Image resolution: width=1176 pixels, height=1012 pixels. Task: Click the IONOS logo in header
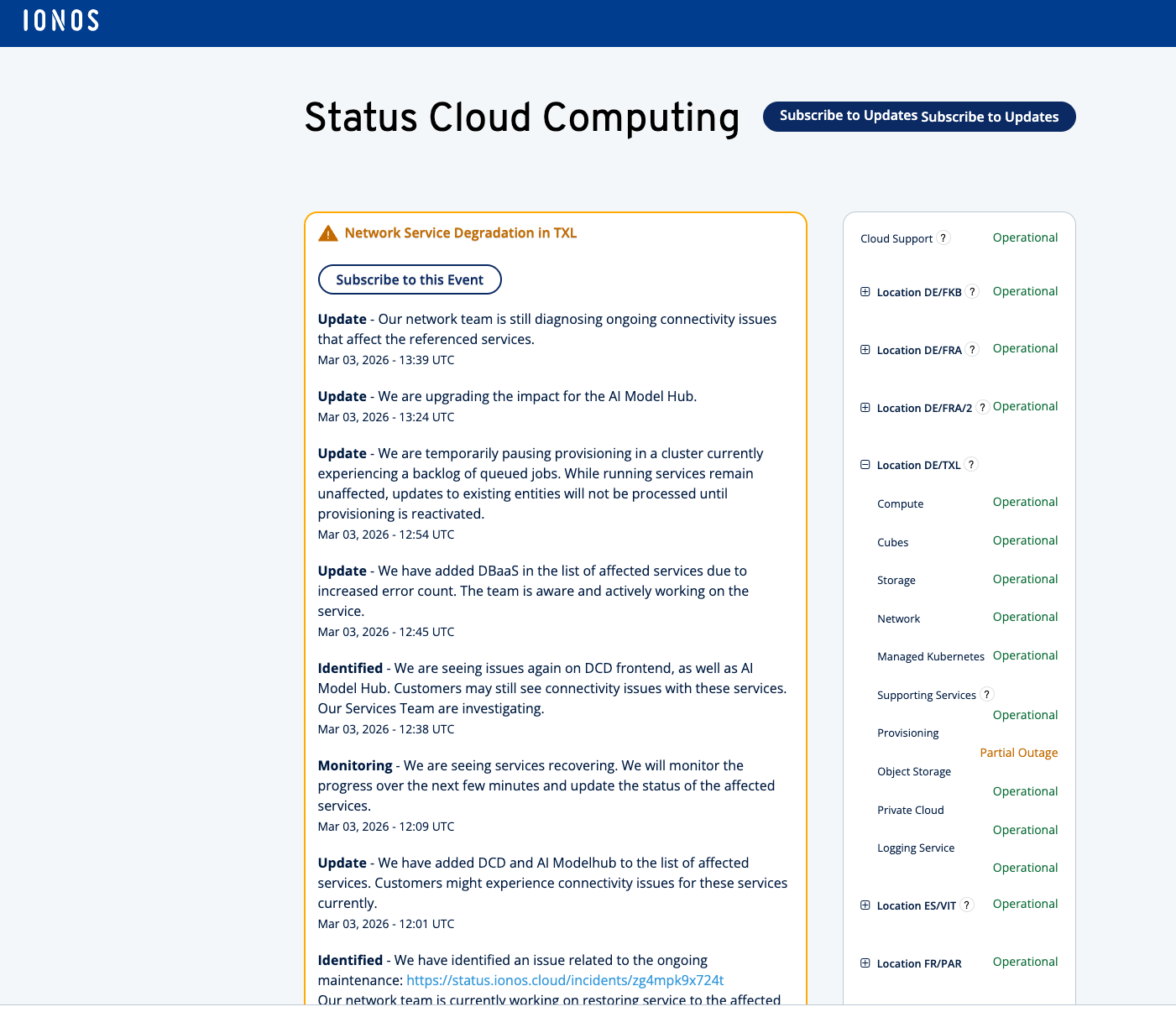[61, 21]
